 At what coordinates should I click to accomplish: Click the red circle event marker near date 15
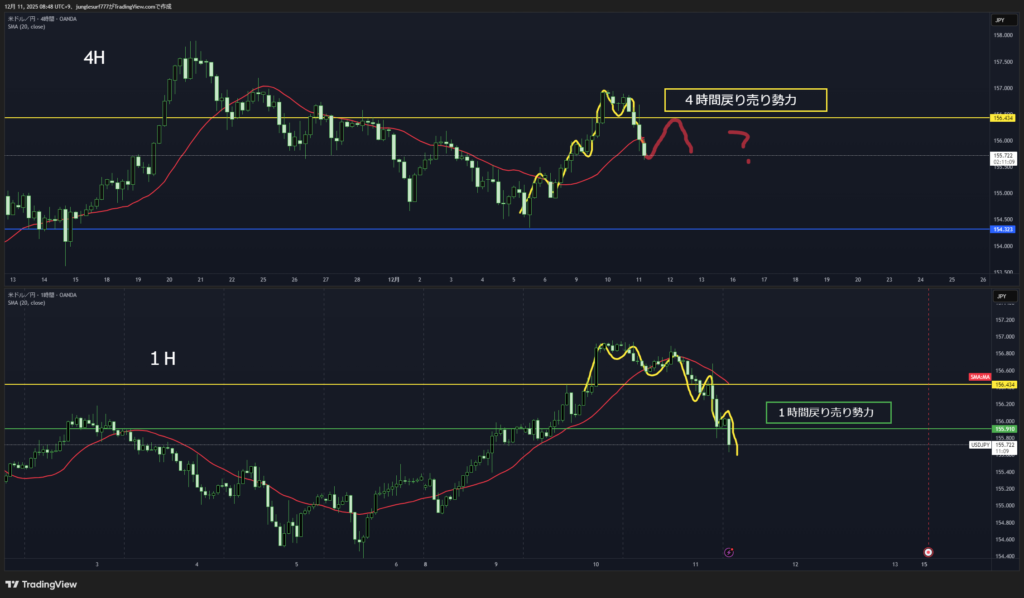(928, 551)
